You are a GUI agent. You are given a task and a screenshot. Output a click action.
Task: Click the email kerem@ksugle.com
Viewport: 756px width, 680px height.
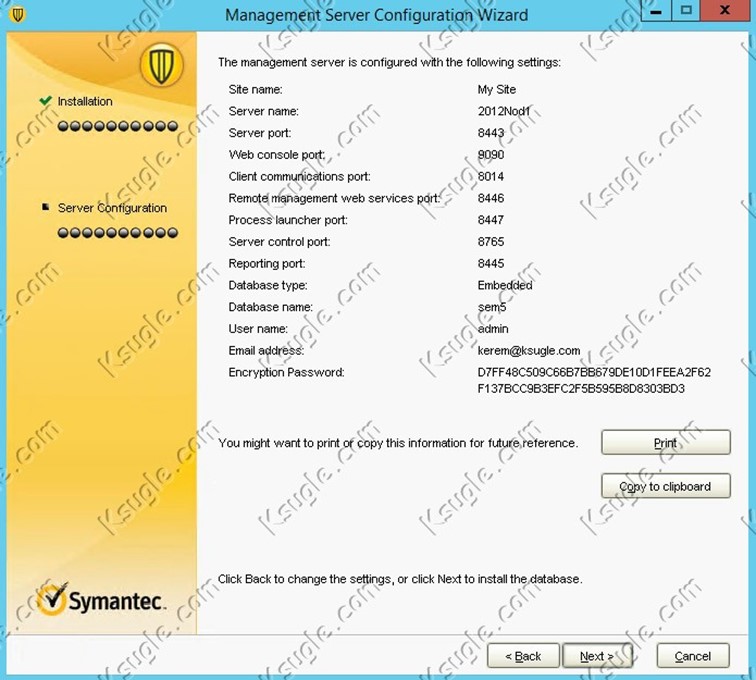(x=529, y=351)
